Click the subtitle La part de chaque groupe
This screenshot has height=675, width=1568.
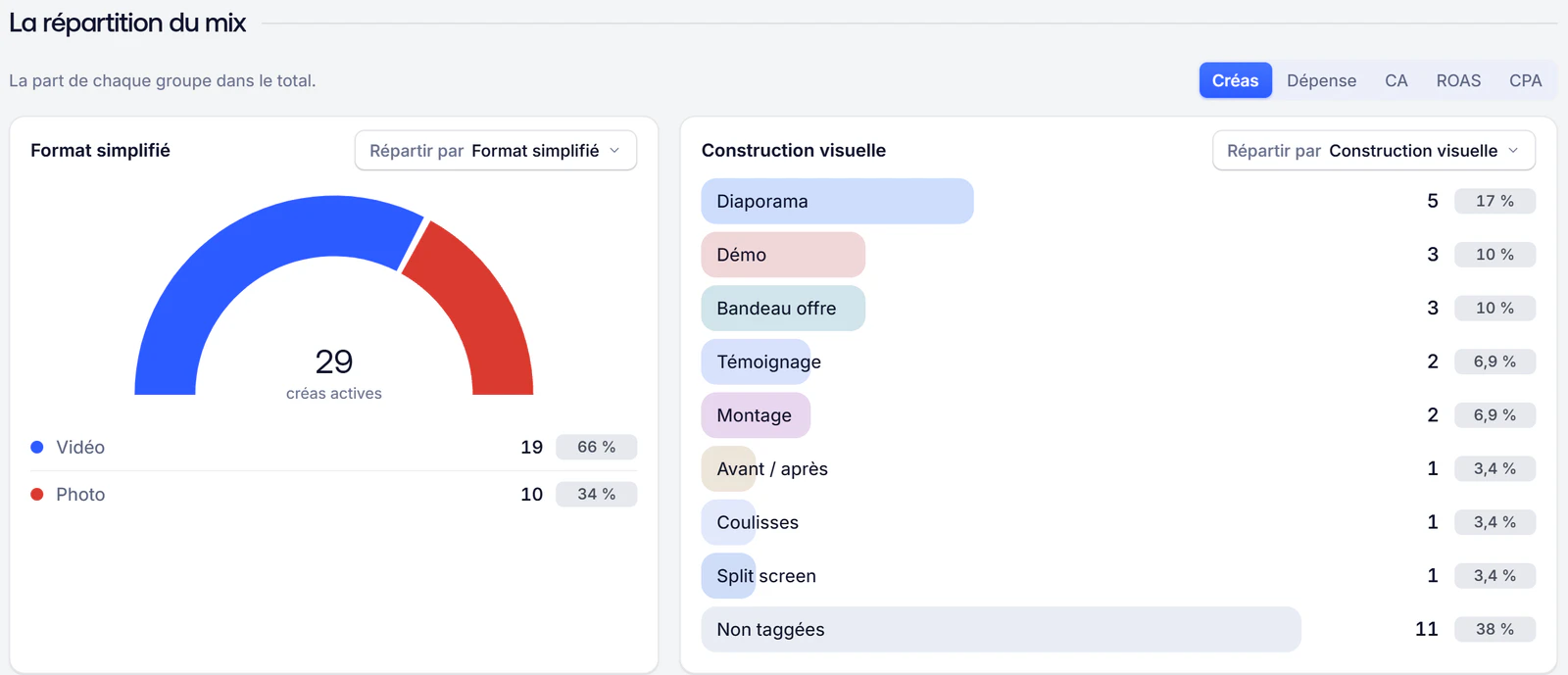(163, 80)
